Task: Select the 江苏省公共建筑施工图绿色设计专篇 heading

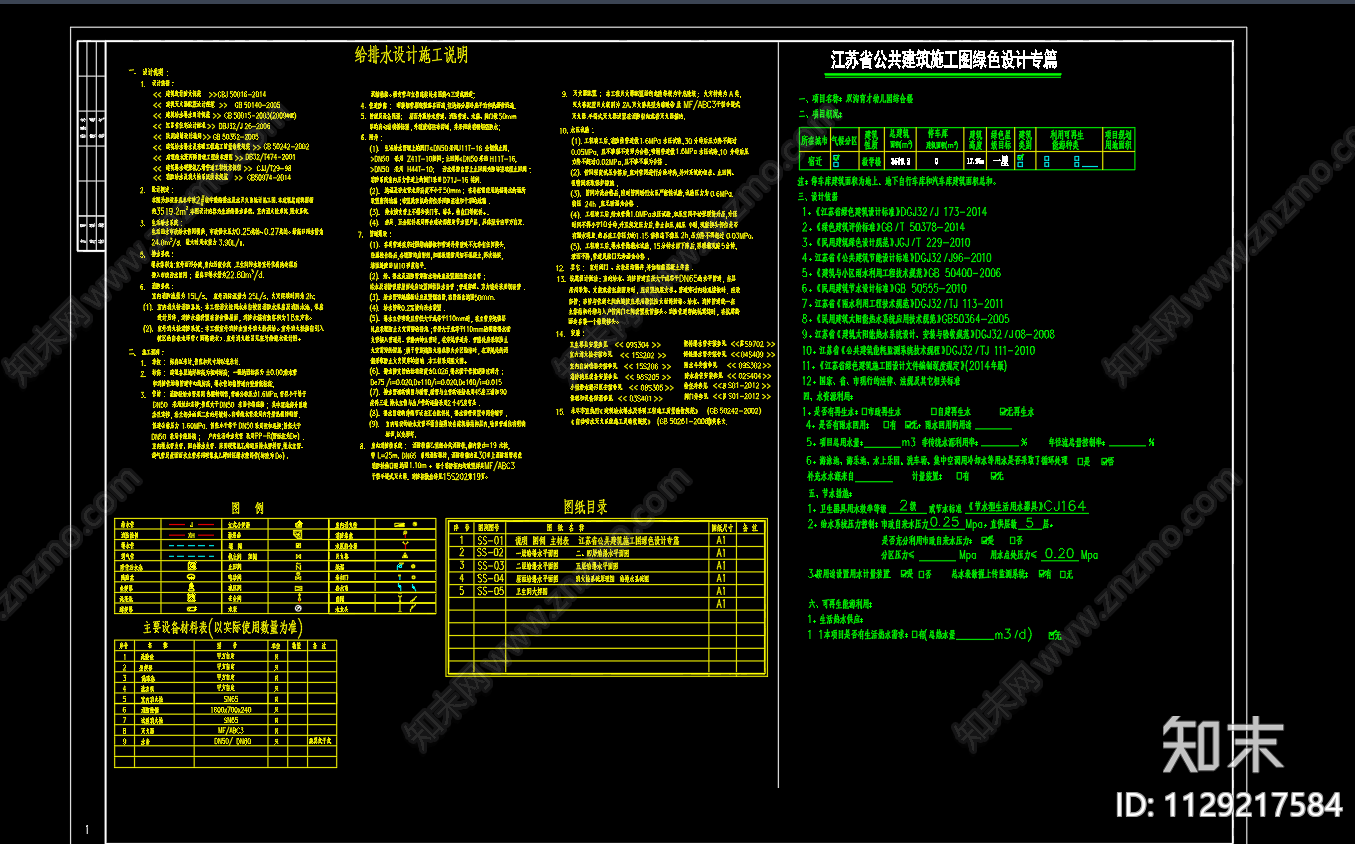Action: pos(944,60)
